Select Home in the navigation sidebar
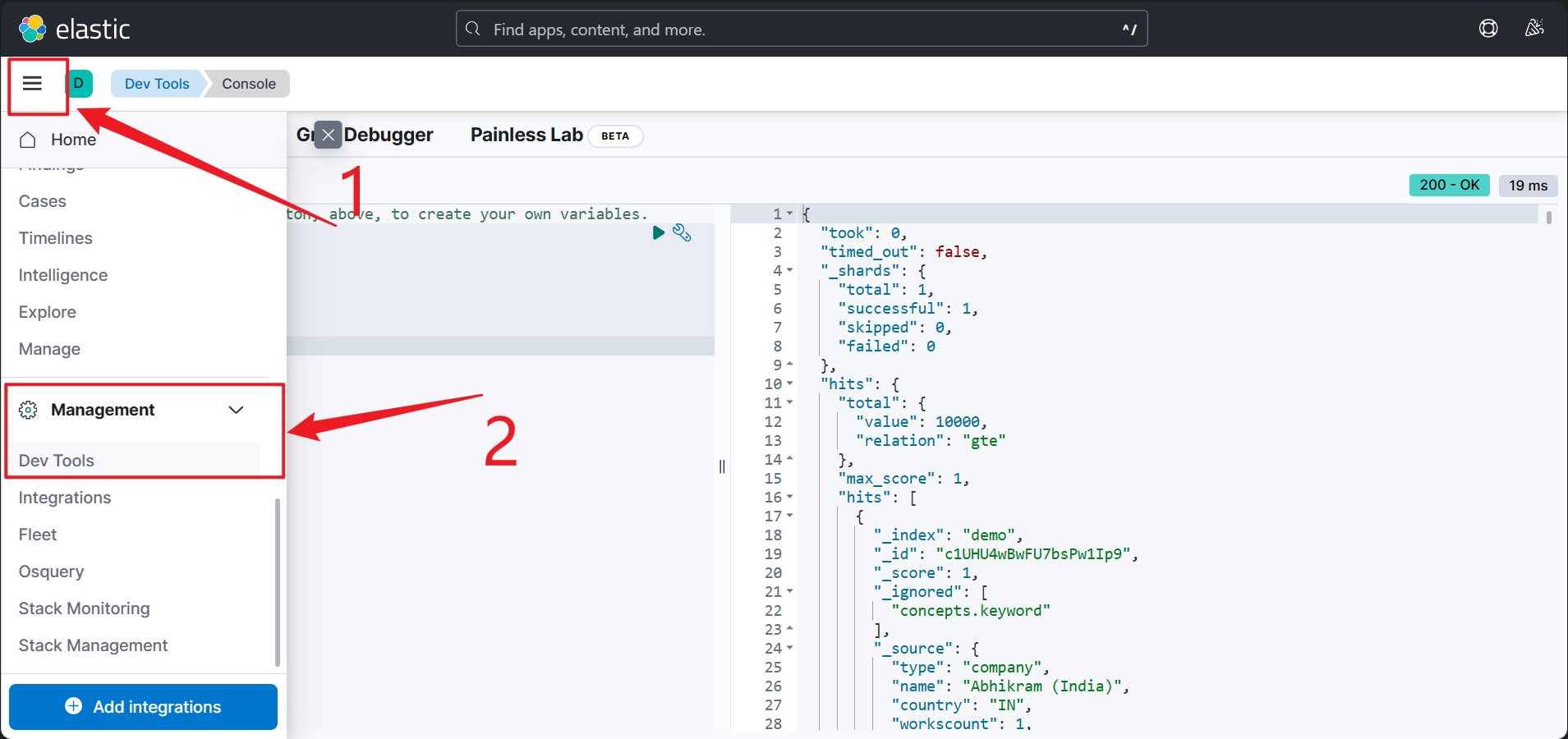The width and height of the screenshot is (1568, 739). click(x=73, y=140)
